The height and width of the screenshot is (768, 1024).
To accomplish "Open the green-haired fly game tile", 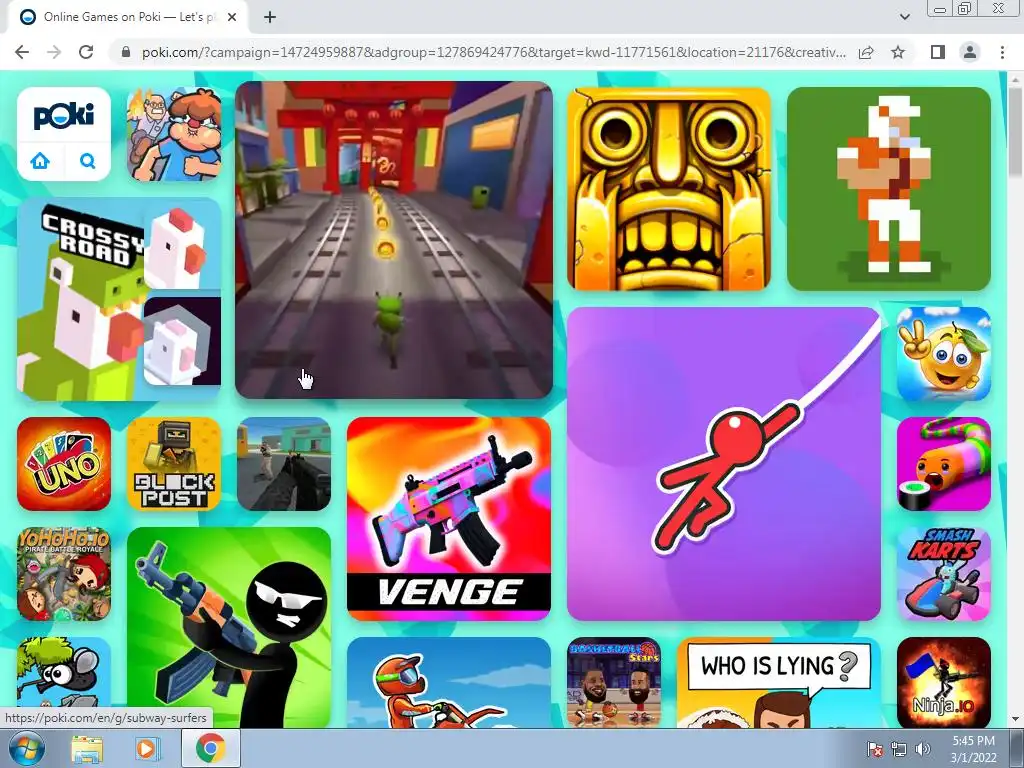I will coord(64,673).
